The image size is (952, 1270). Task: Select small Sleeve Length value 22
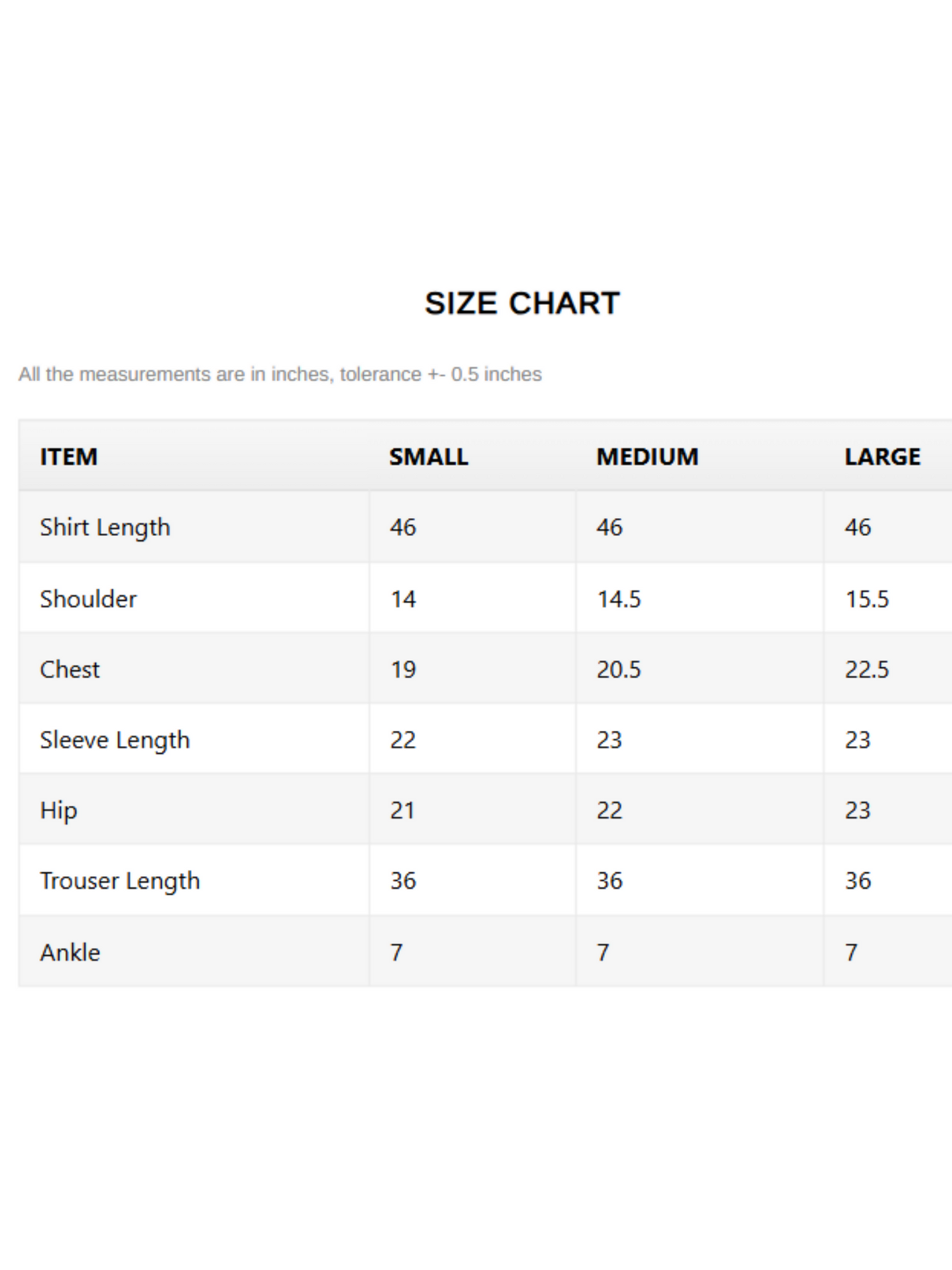(403, 740)
